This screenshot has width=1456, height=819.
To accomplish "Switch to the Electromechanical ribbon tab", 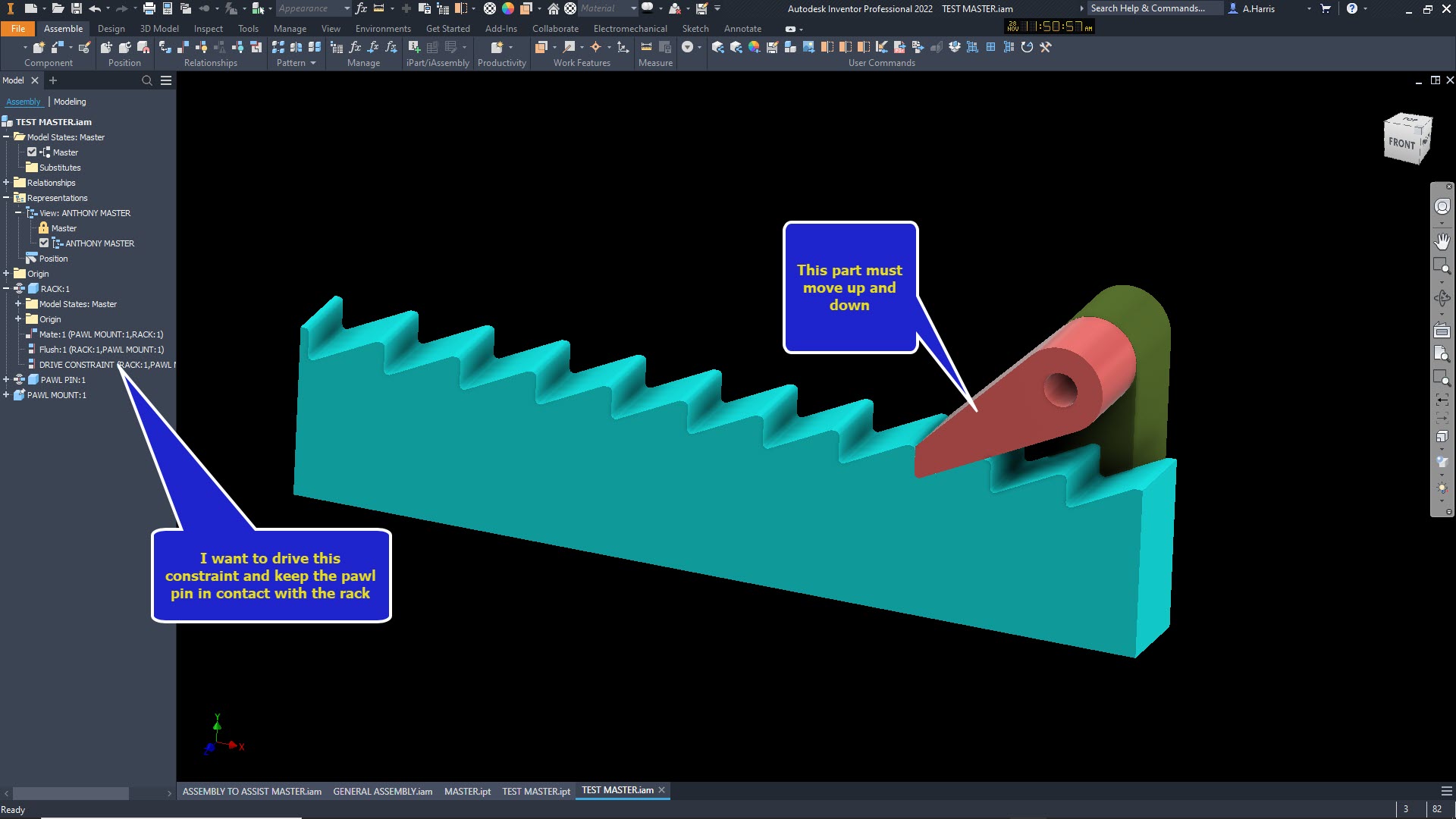I will (630, 28).
